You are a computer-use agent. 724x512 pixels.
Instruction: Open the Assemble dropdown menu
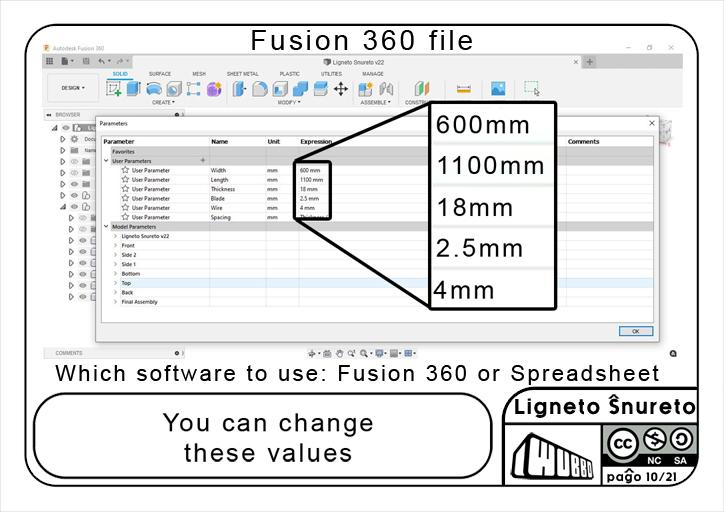pyautogui.click(x=375, y=102)
